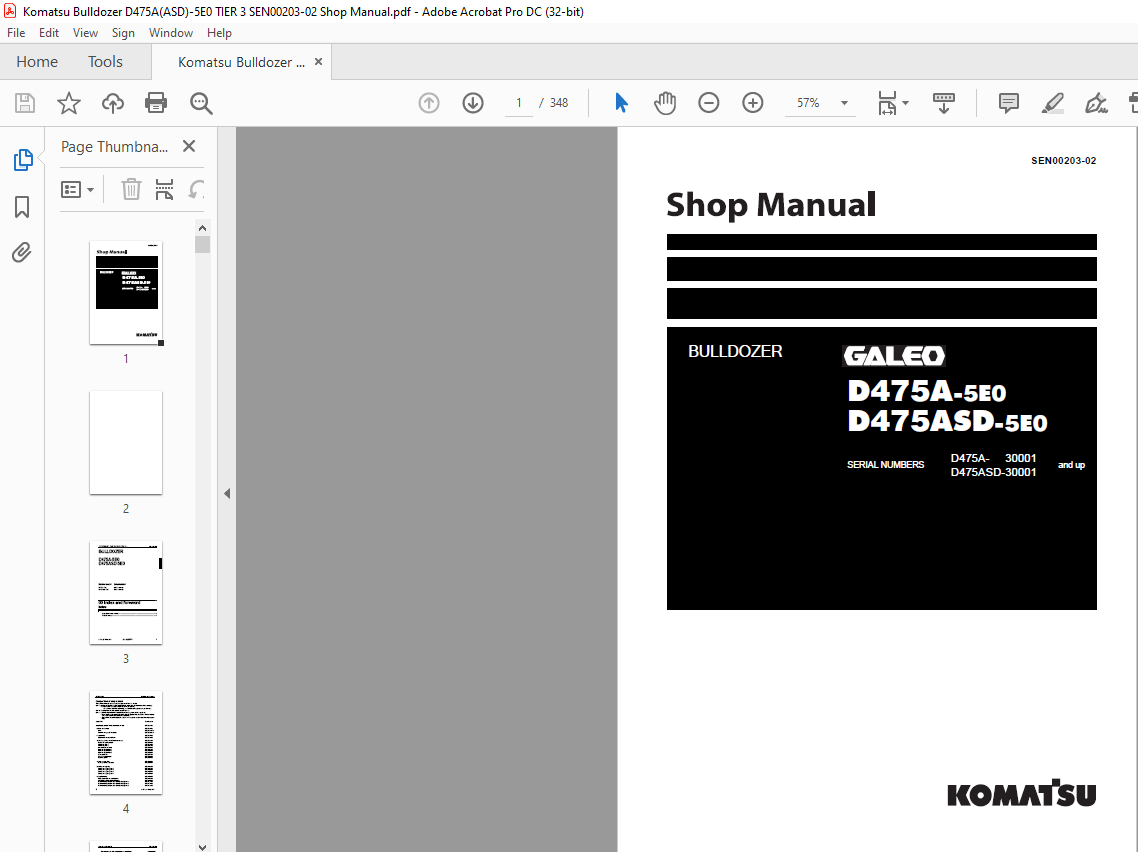Click the scrolling mode read icon
Screen dimensions: 1138x852
[x=943, y=103]
